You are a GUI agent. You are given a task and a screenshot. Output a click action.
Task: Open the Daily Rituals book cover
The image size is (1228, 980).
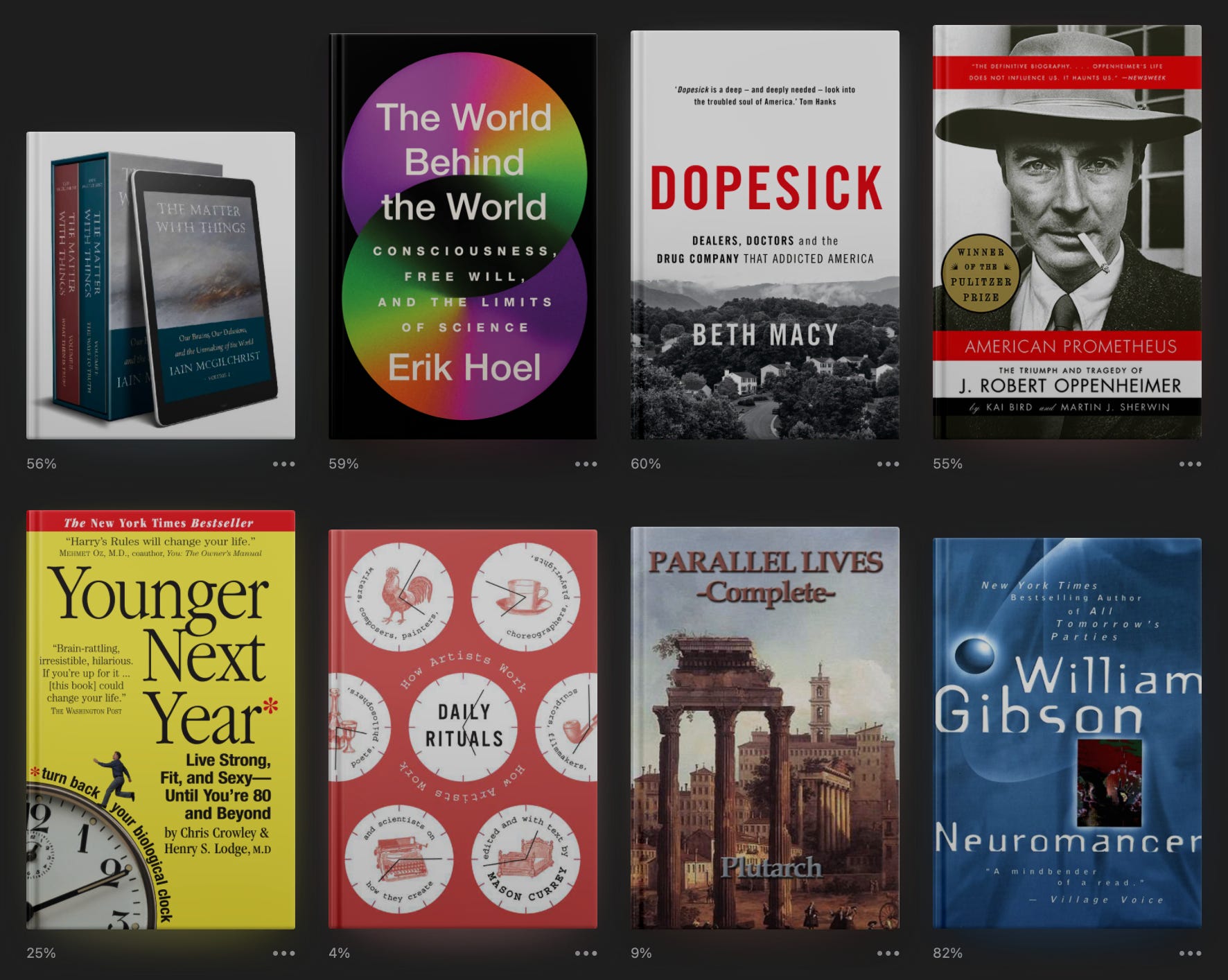point(463,729)
